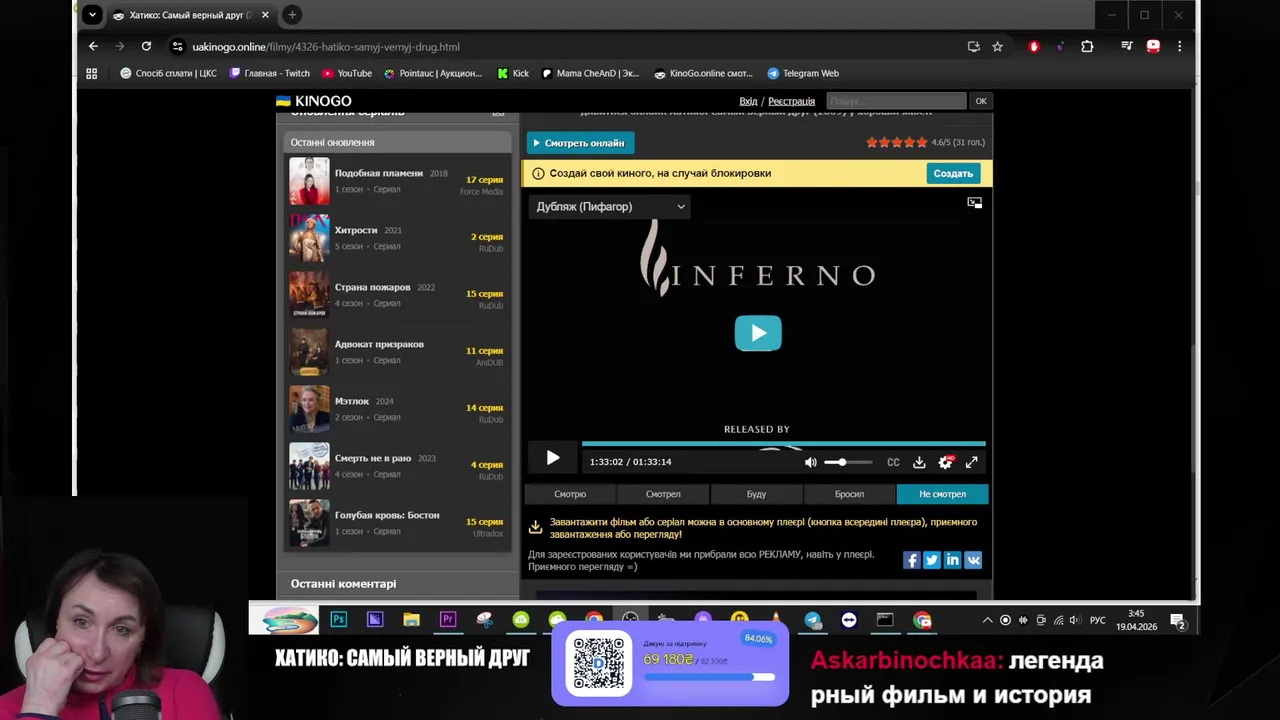This screenshot has width=1280, height=720.
Task: Share the page on VK
Action: click(x=973, y=560)
